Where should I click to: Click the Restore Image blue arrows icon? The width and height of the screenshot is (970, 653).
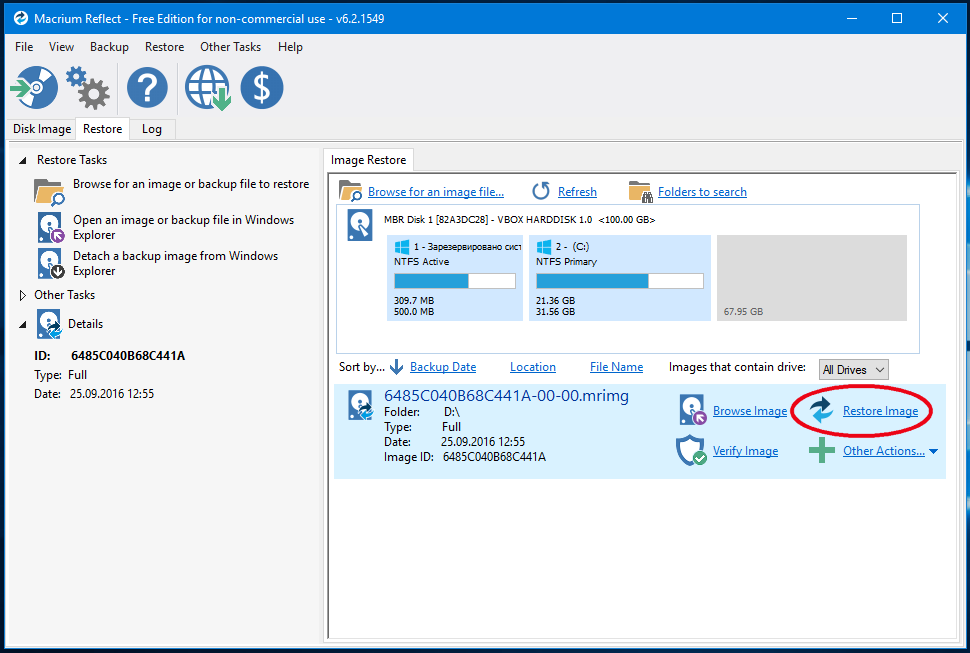pos(822,410)
